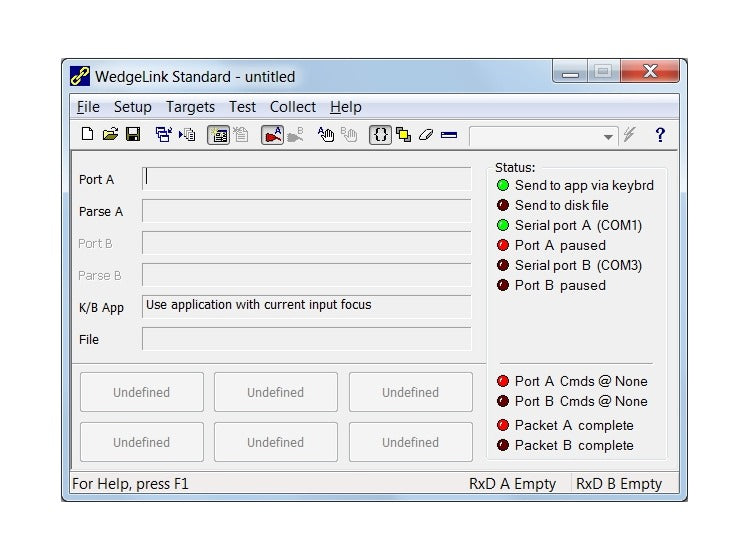Toggle the Send to disk file indicator
The height and width of the screenshot is (558, 744).
coord(503,205)
